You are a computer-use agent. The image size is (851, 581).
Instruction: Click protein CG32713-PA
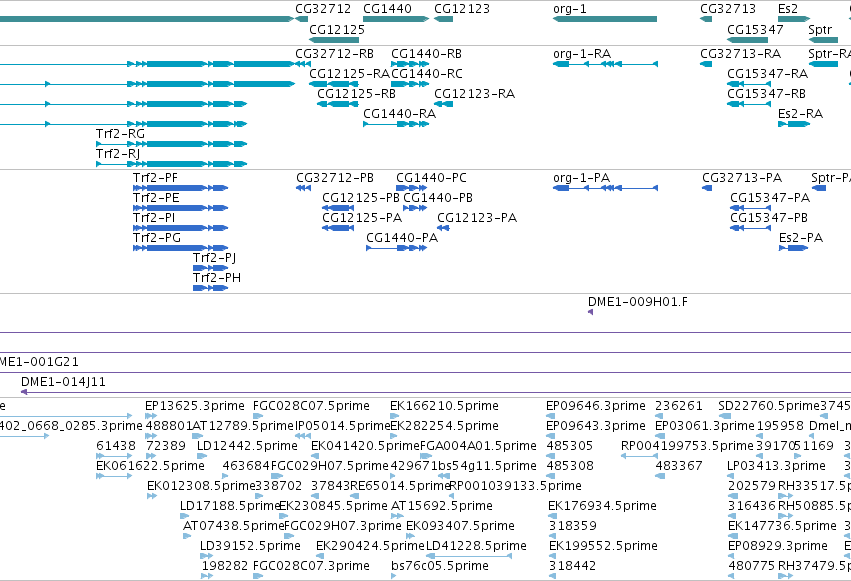point(707,188)
